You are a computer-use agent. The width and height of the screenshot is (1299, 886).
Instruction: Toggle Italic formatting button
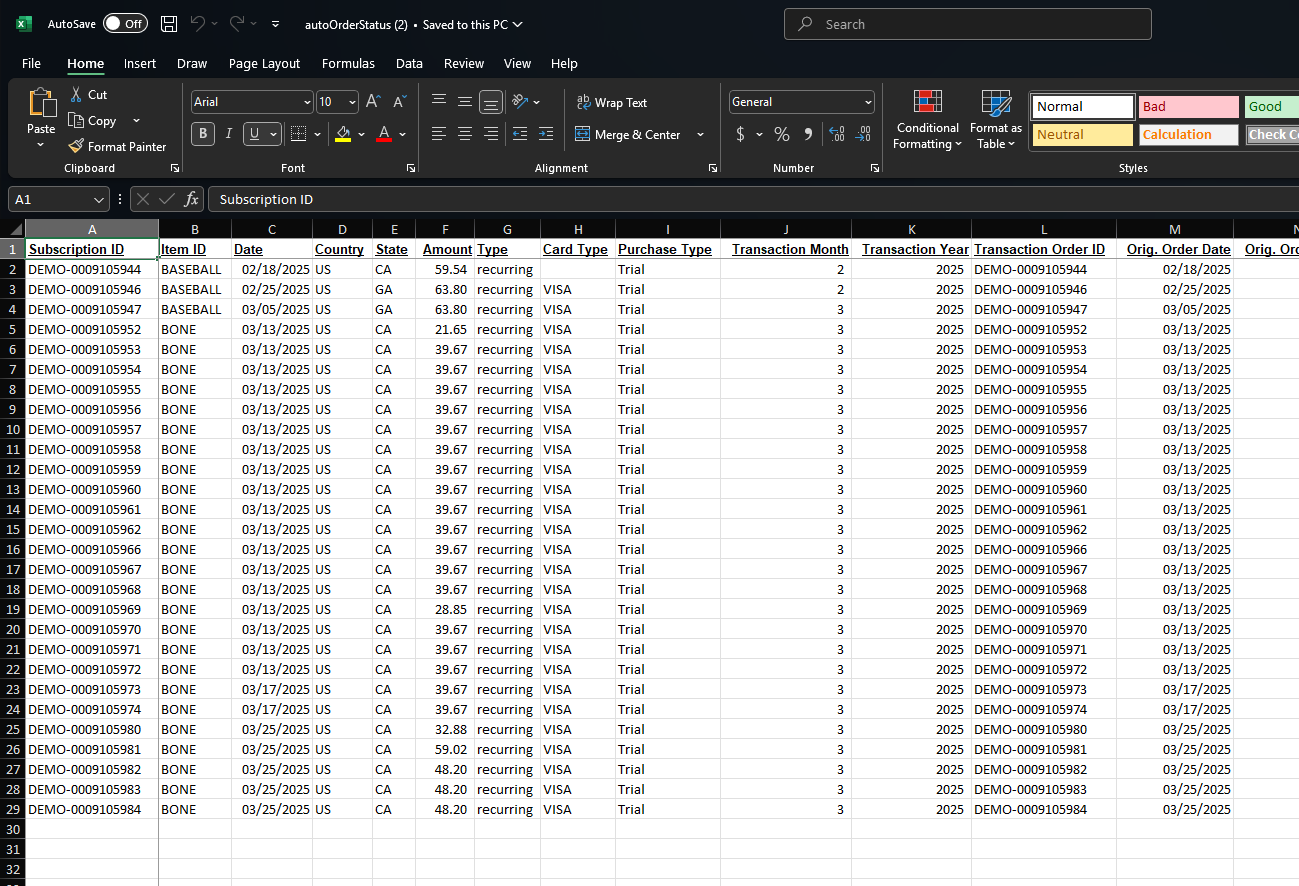[x=229, y=134]
